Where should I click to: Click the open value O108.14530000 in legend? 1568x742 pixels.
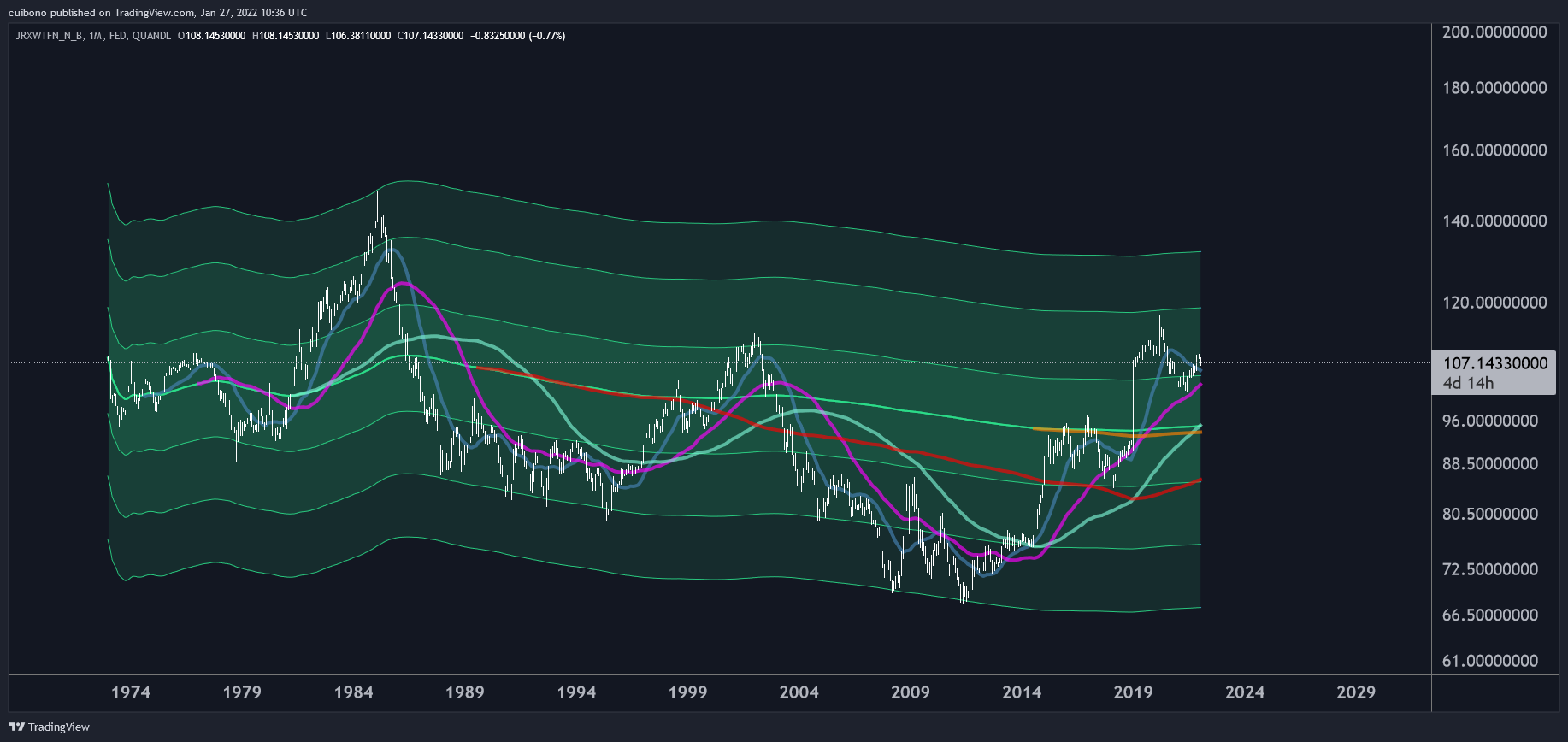coord(211,36)
